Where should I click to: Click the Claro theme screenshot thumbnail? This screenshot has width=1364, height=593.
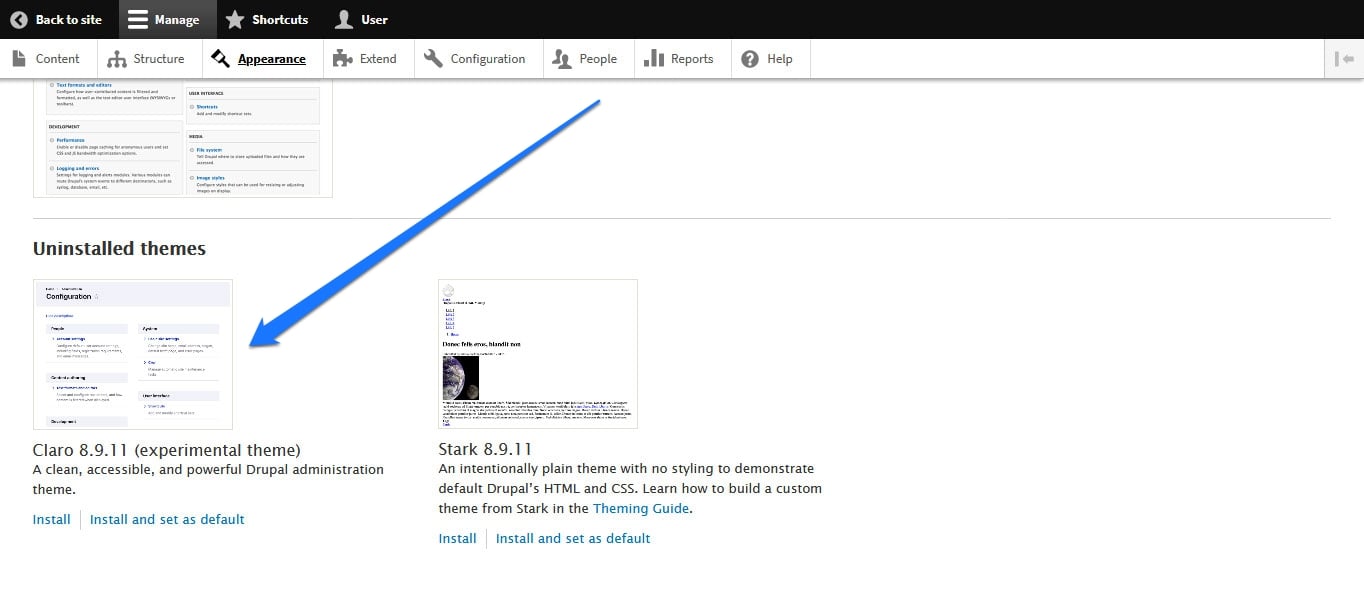point(133,354)
